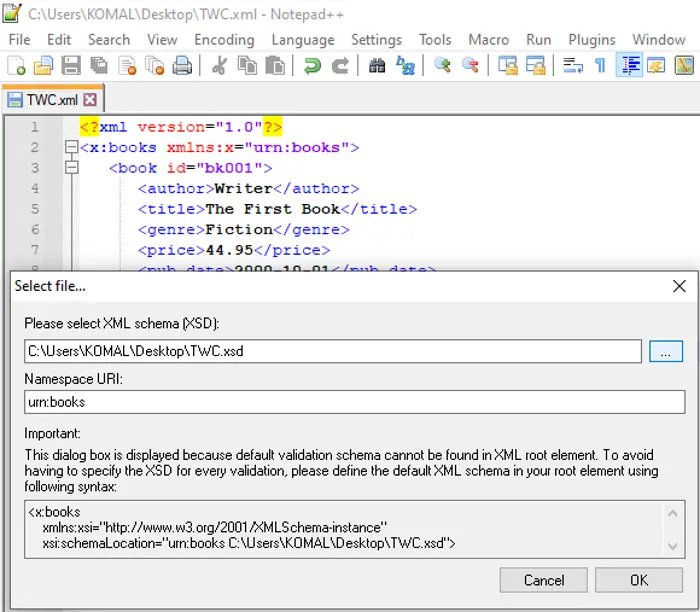Save the file using floppy disk icon
700x612 pixels.
point(71,66)
